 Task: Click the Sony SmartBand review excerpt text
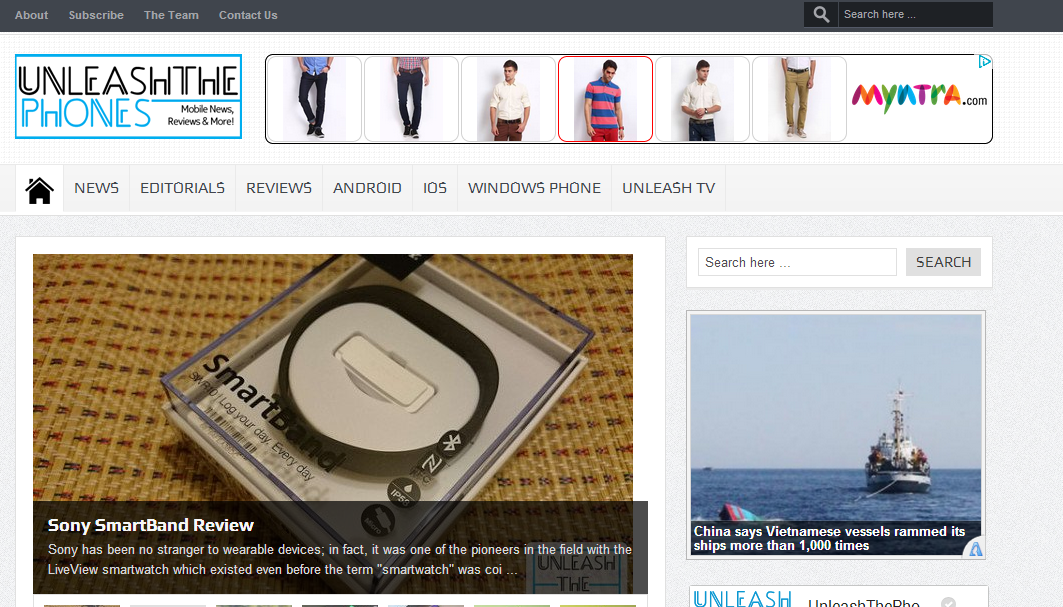[339, 560]
